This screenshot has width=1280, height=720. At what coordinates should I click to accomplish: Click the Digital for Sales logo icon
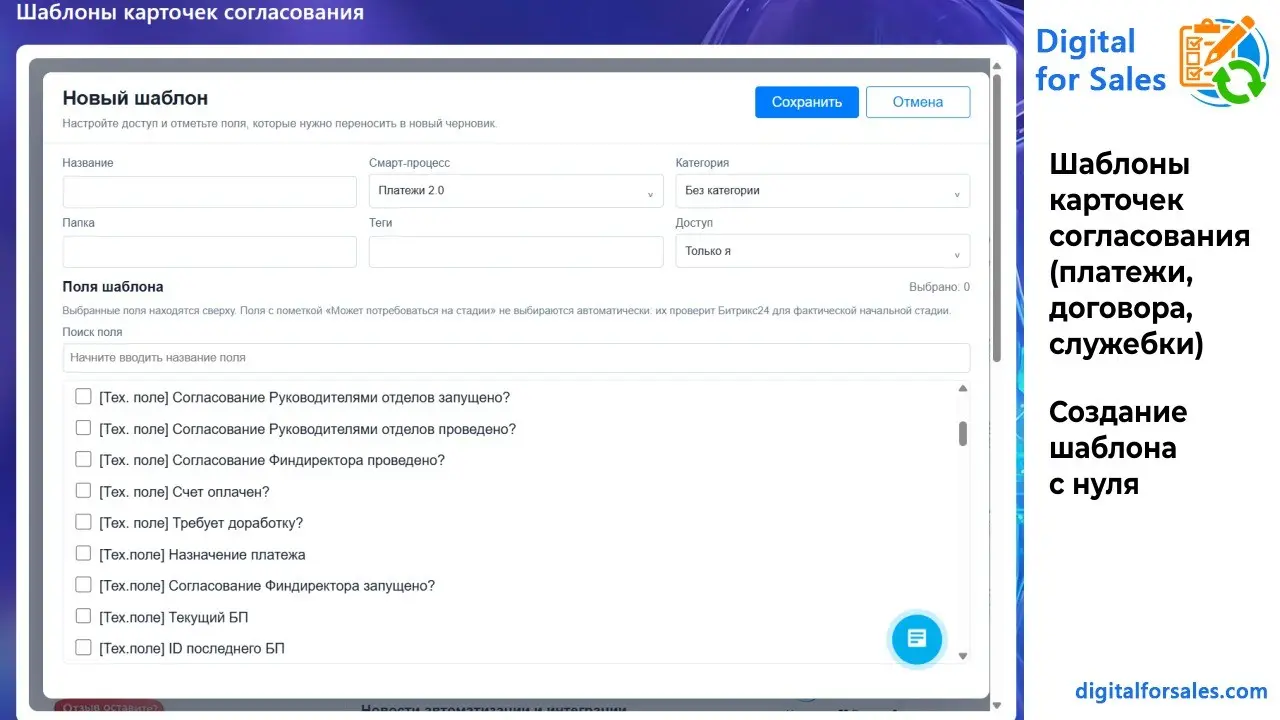pos(1223,61)
